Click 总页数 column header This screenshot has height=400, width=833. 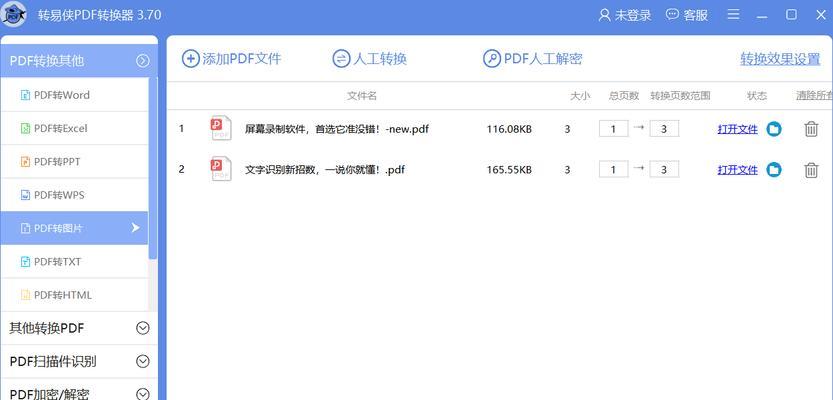[624, 96]
